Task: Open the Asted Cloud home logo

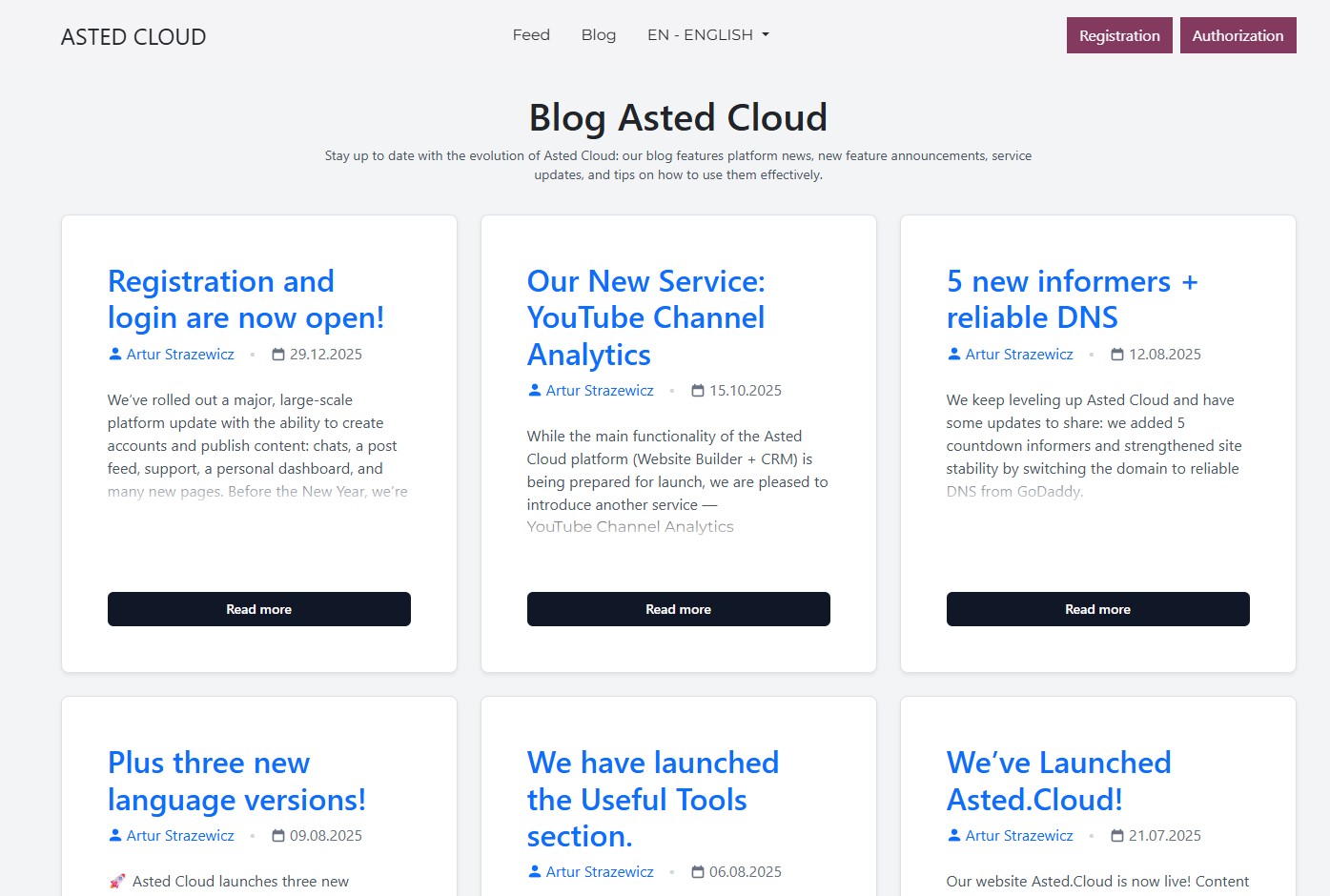Action: 133,37
